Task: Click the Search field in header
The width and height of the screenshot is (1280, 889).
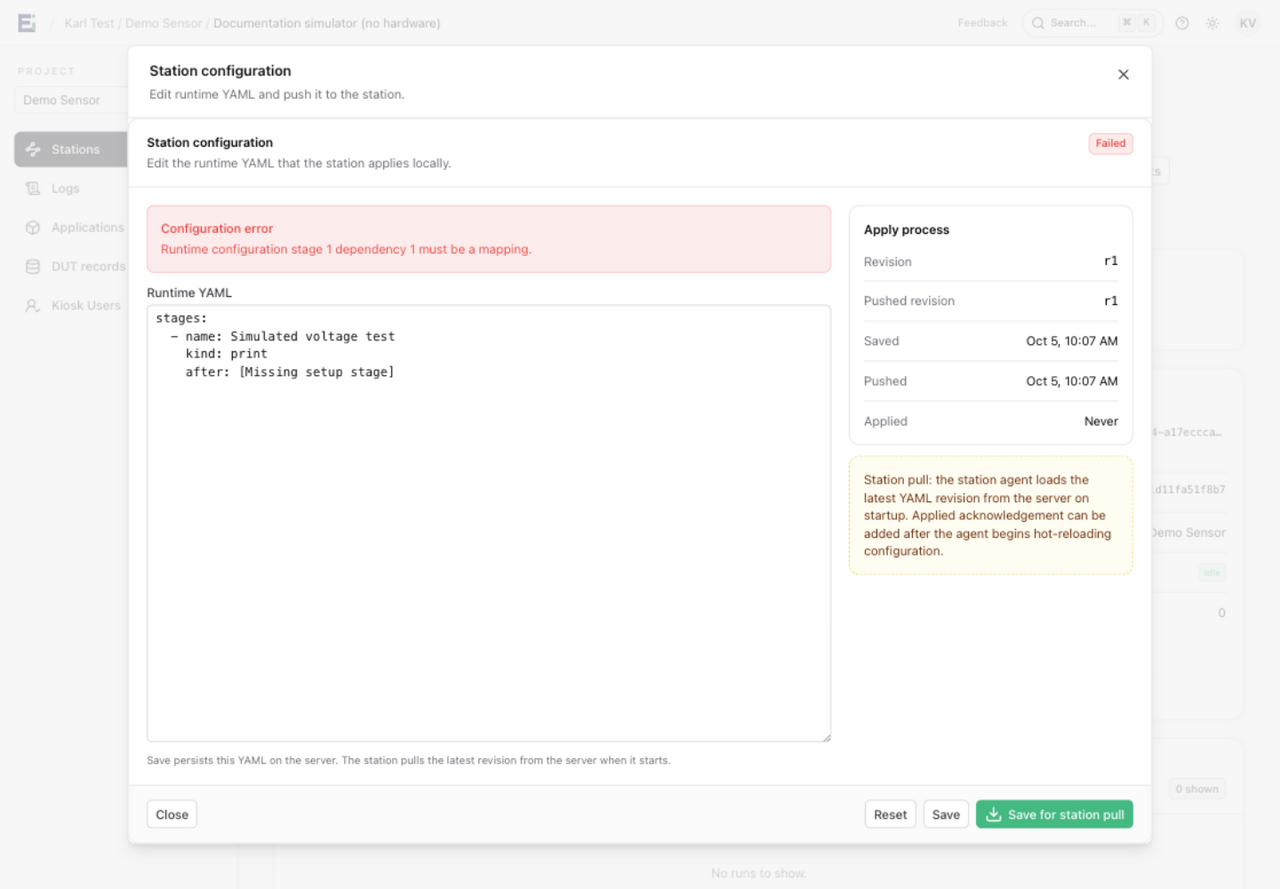Action: [1091, 23]
